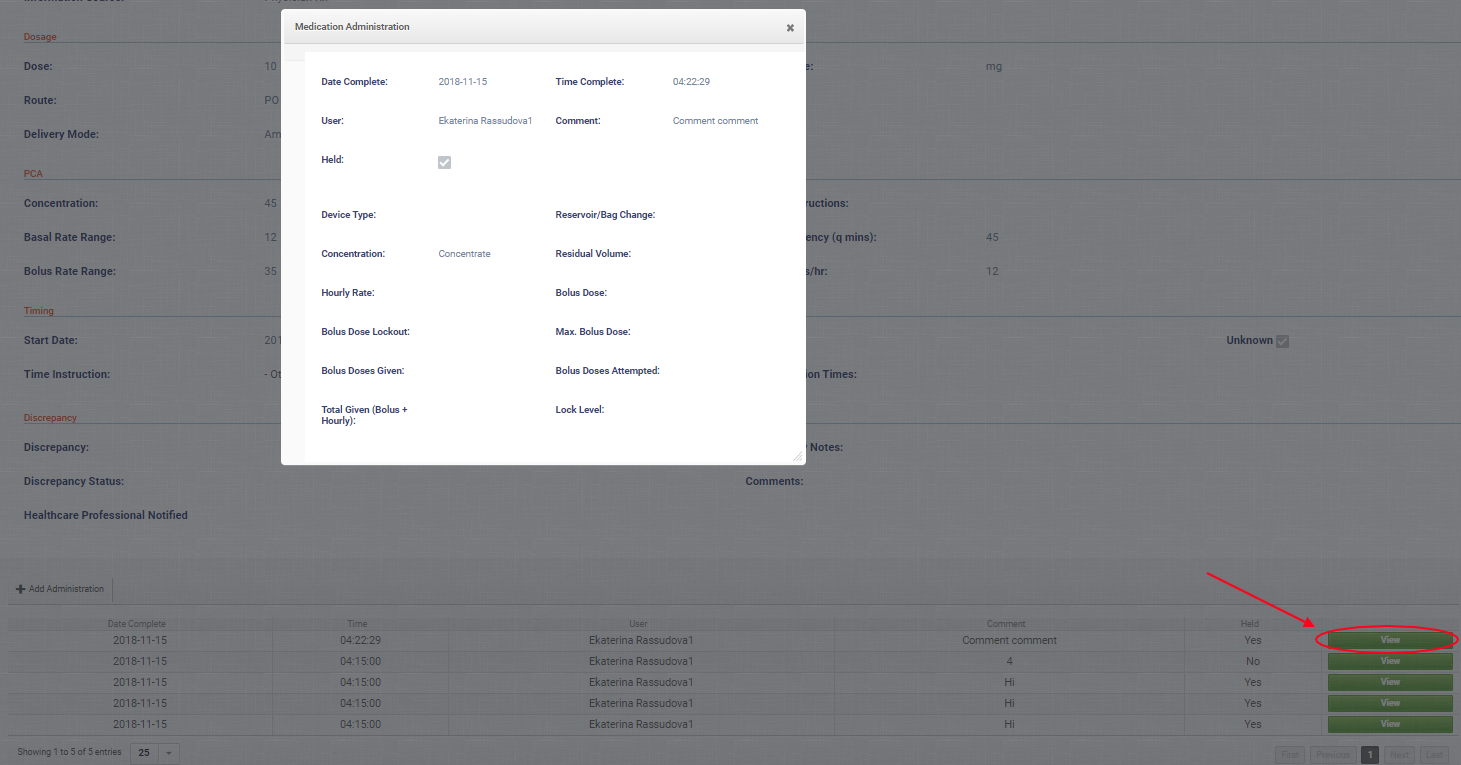
Task: Close the Medication Administration dialog
Action: coord(790,28)
